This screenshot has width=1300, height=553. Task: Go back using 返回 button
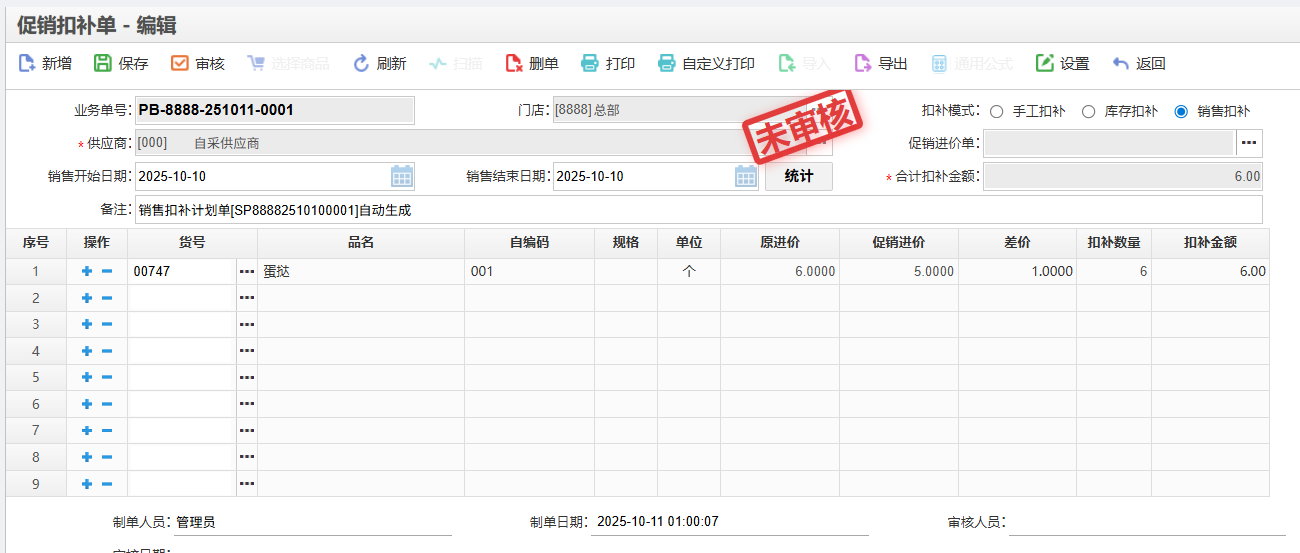point(1122,64)
